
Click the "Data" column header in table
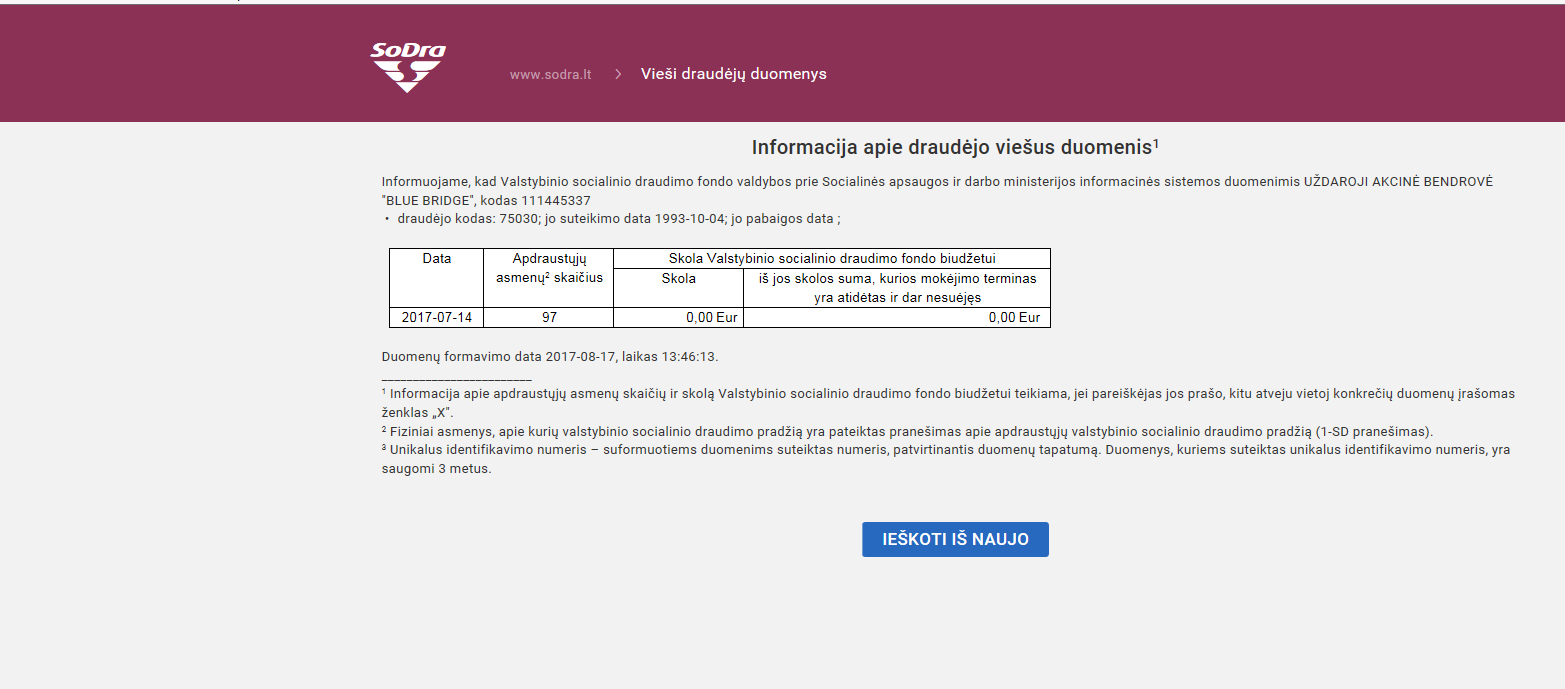(x=436, y=259)
